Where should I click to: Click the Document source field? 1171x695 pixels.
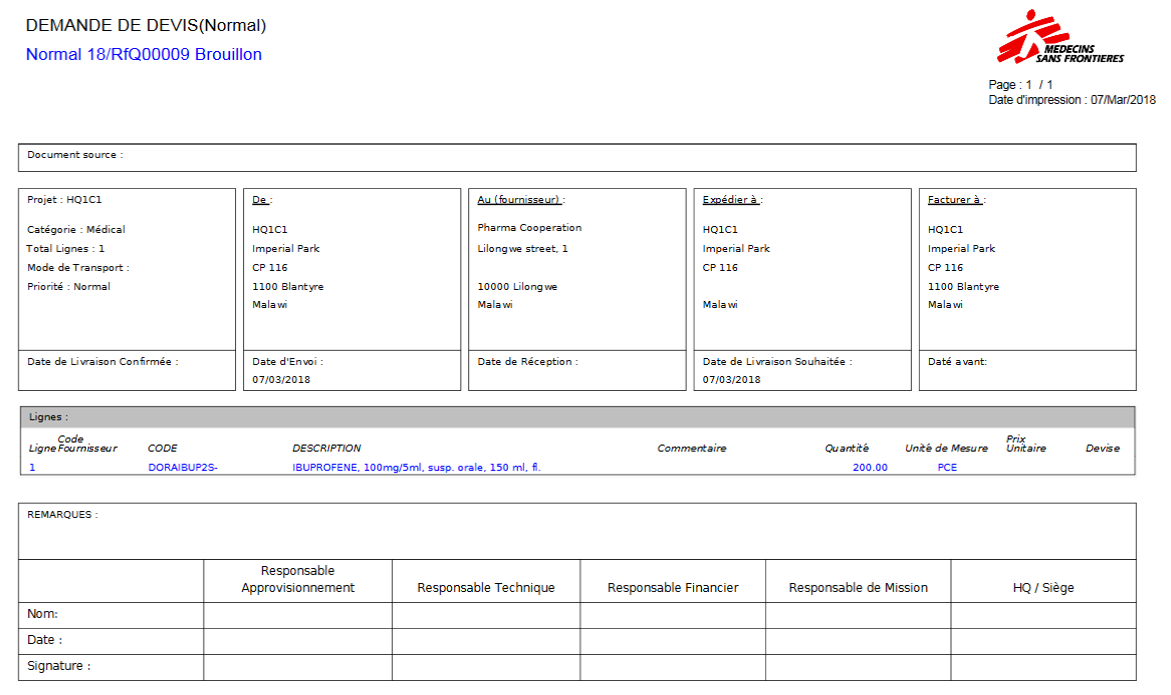pyautogui.click(x=577, y=157)
